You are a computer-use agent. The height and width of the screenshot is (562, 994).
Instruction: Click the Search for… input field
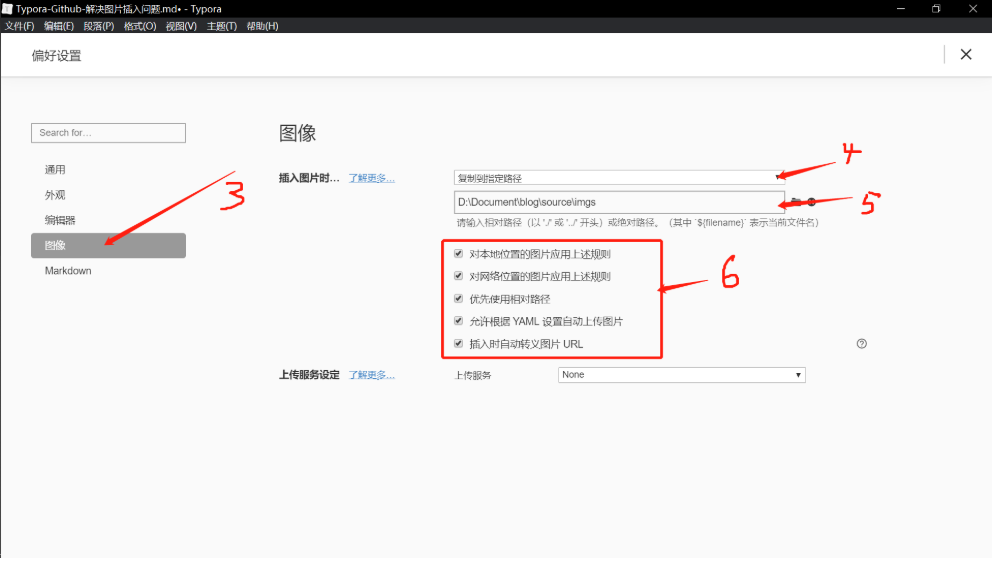tap(108, 133)
